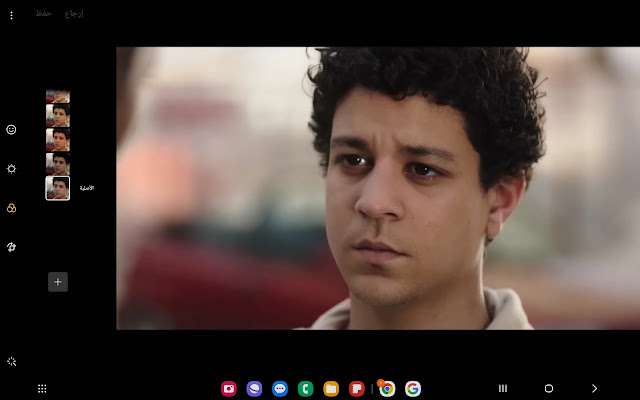The width and height of the screenshot is (640, 400).
Task: Launch Chrome from the taskbar
Action: tap(387, 389)
